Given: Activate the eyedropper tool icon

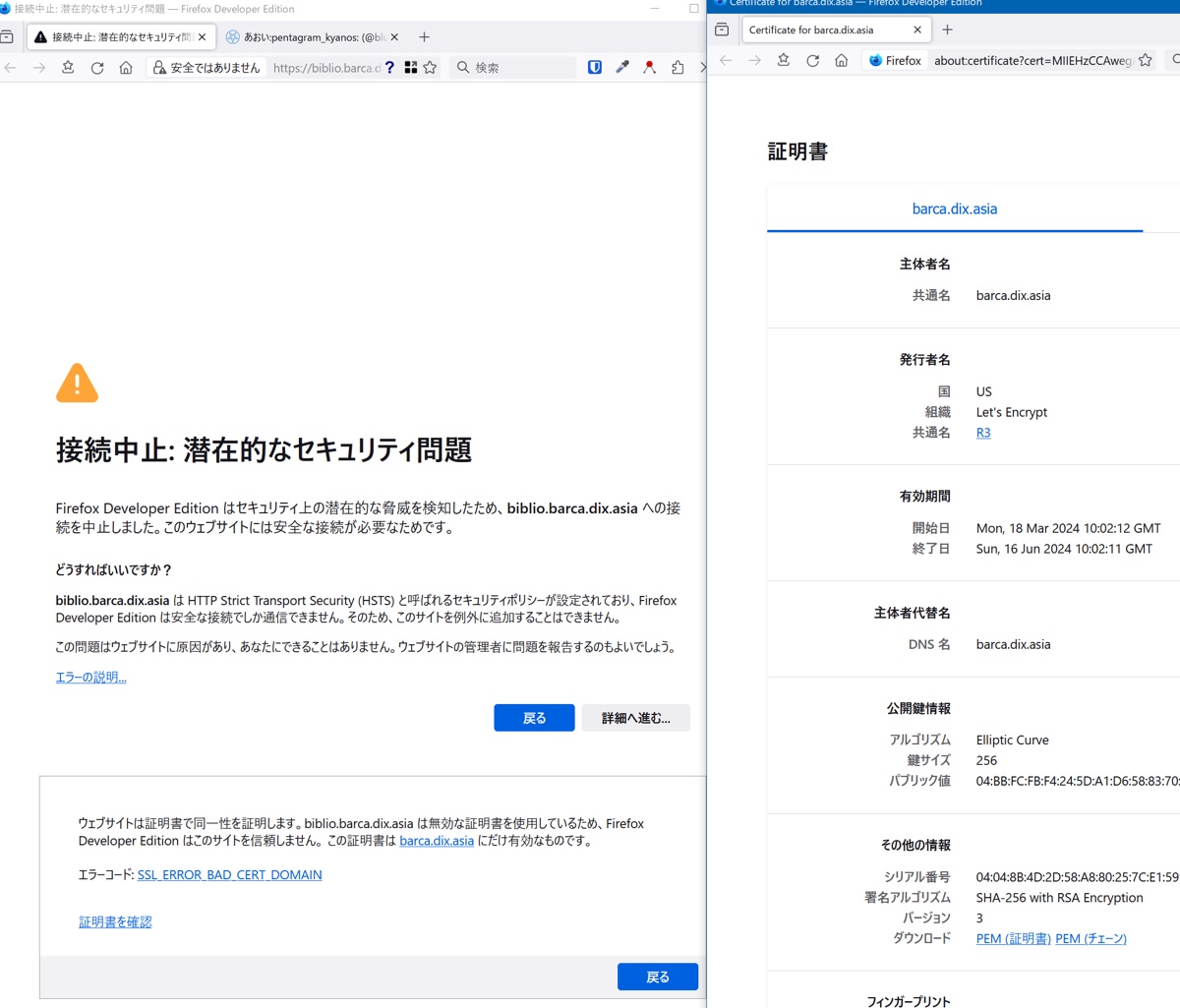Looking at the screenshot, I should [x=622, y=68].
